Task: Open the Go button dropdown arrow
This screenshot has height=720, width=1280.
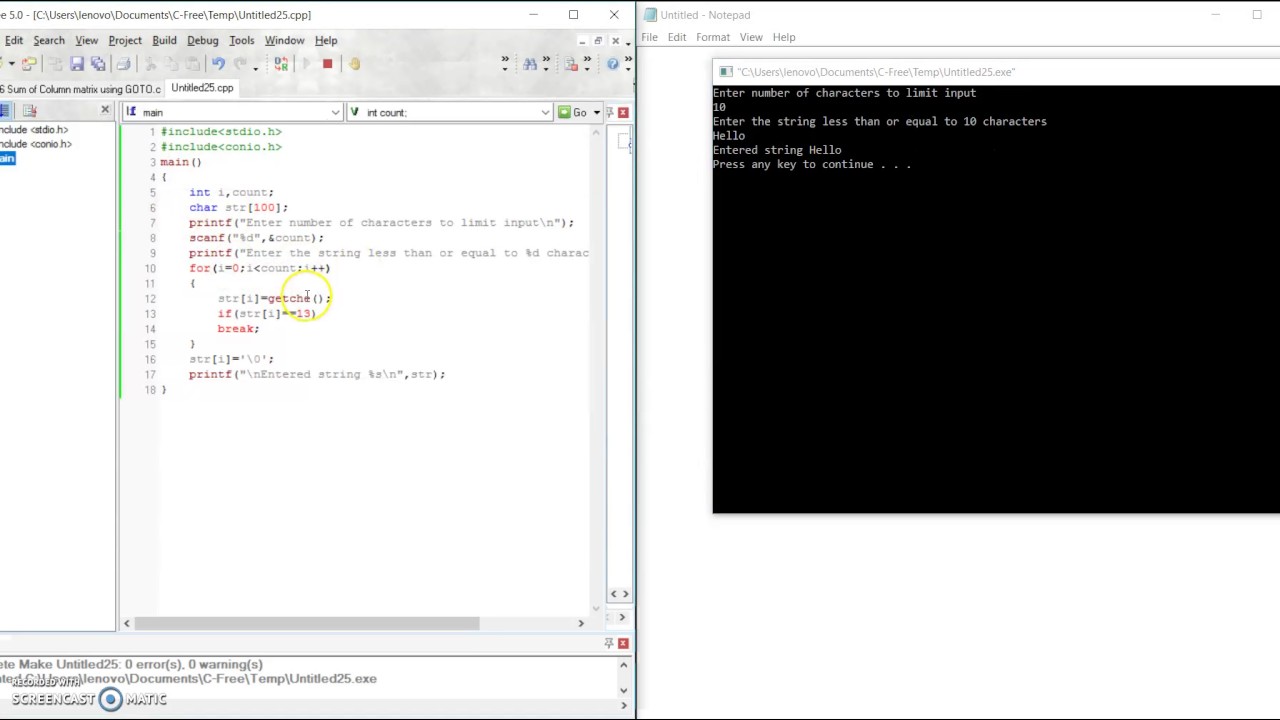Action: (596, 112)
